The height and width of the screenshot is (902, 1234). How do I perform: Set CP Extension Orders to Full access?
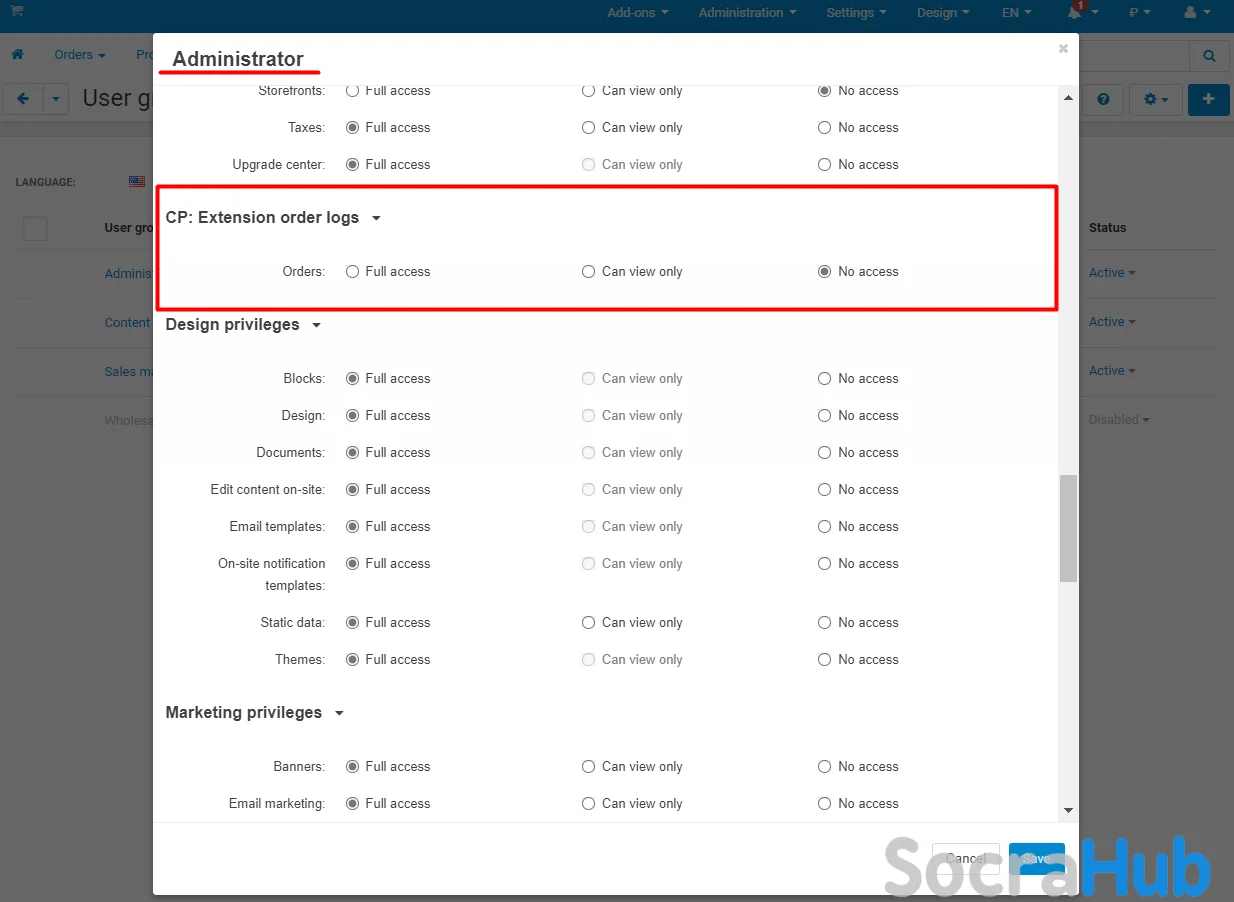coord(352,272)
